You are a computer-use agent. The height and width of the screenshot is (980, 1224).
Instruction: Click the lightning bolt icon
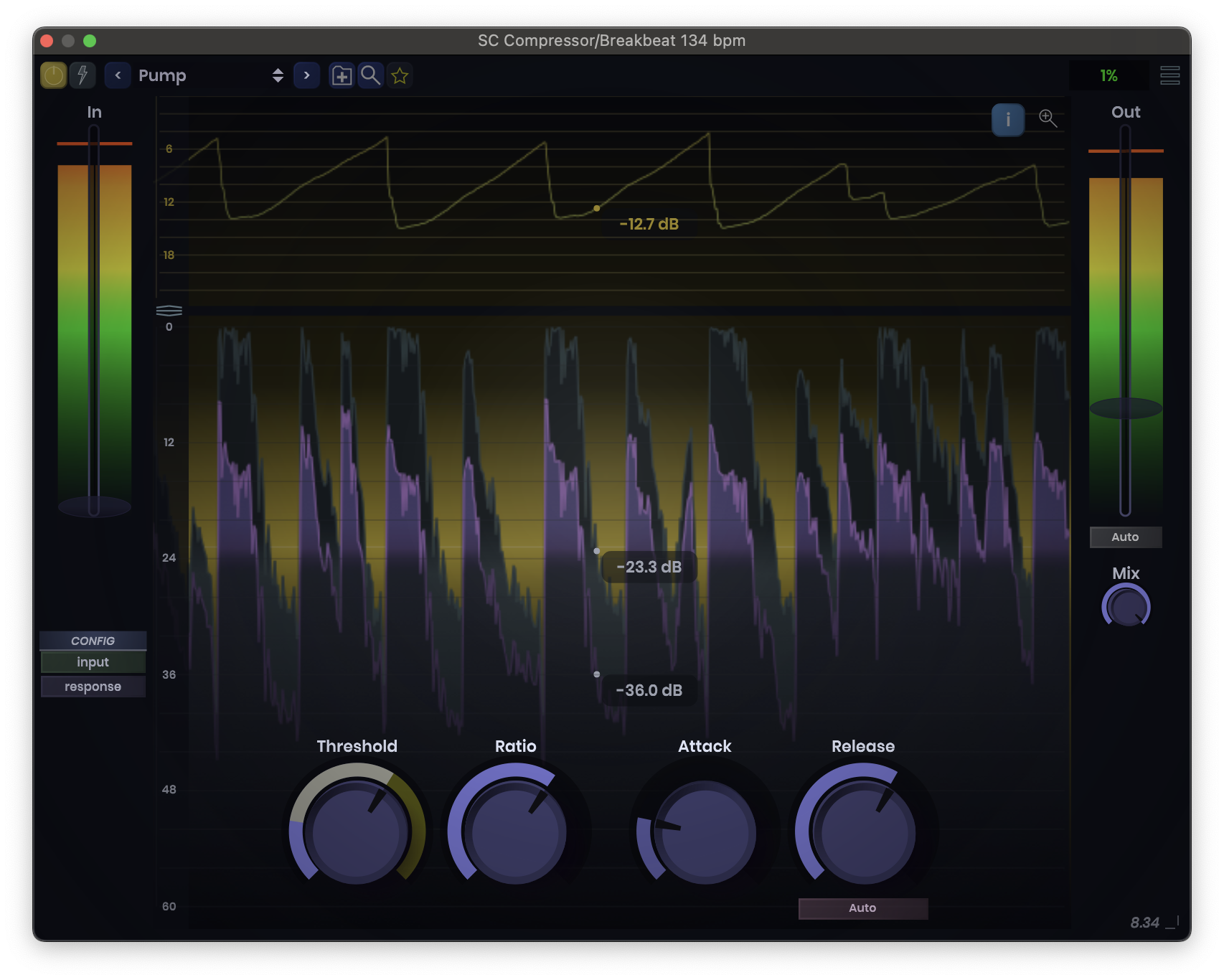pyautogui.click(x=83, y=75)
